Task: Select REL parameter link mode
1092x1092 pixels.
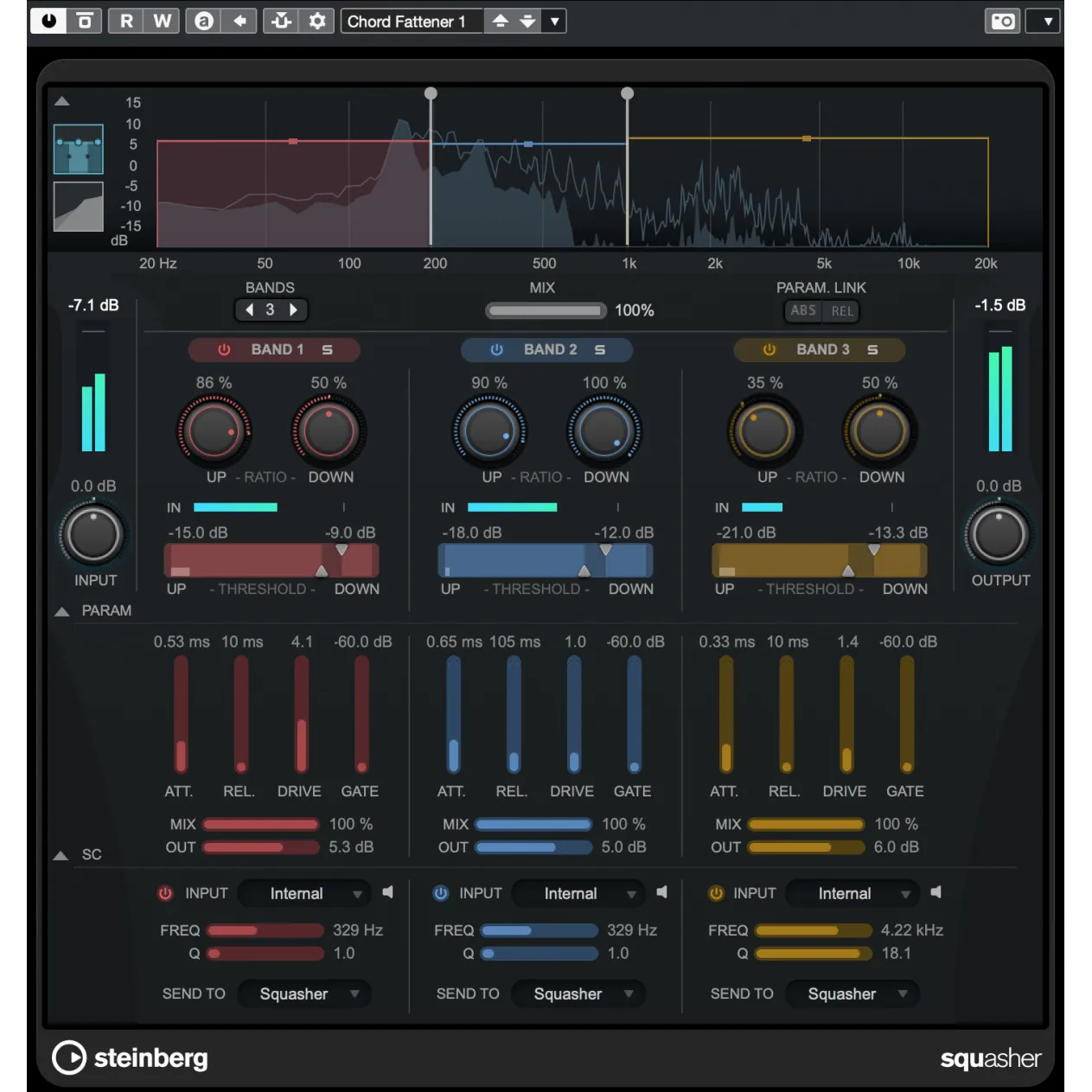Action: pyautogui.click(x=841, y=310)
